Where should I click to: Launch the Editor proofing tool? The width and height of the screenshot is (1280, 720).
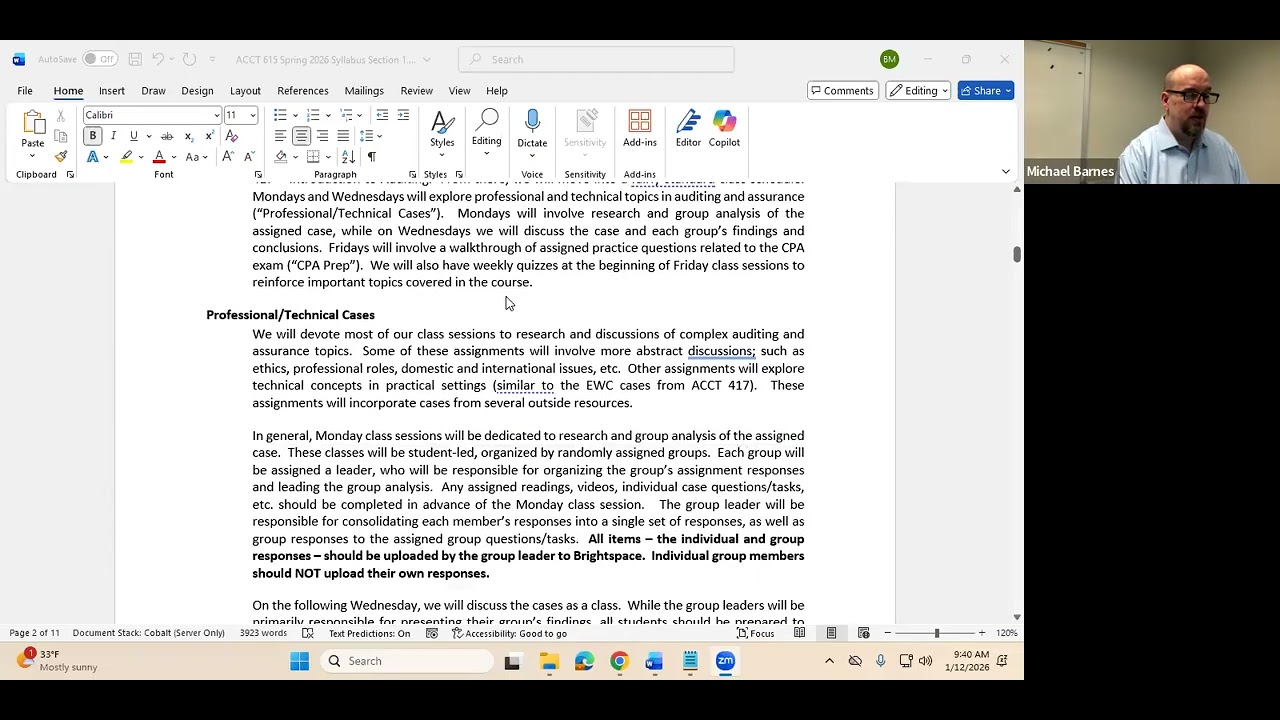tap(688, 129)
